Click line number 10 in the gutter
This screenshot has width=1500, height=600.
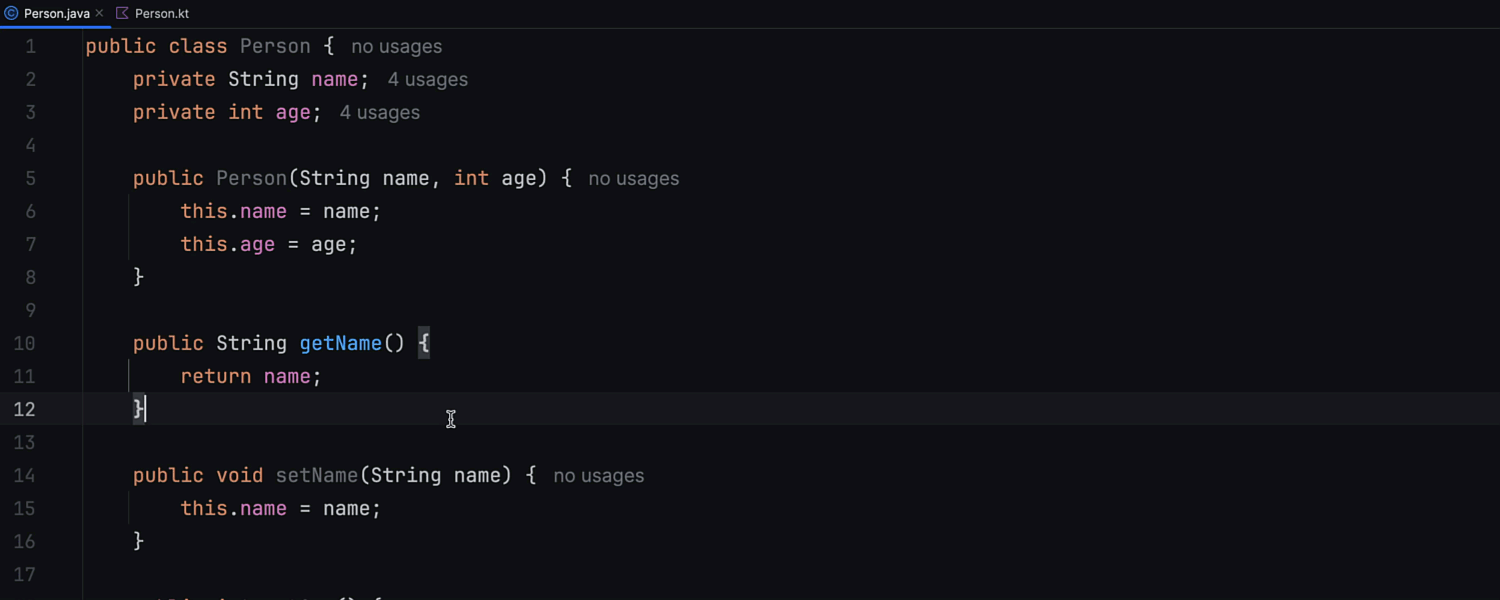click(24, 343)
